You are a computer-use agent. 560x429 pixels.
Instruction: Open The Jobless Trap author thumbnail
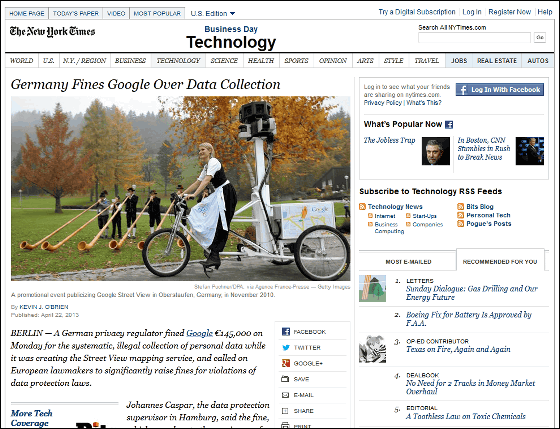[436, 151]
